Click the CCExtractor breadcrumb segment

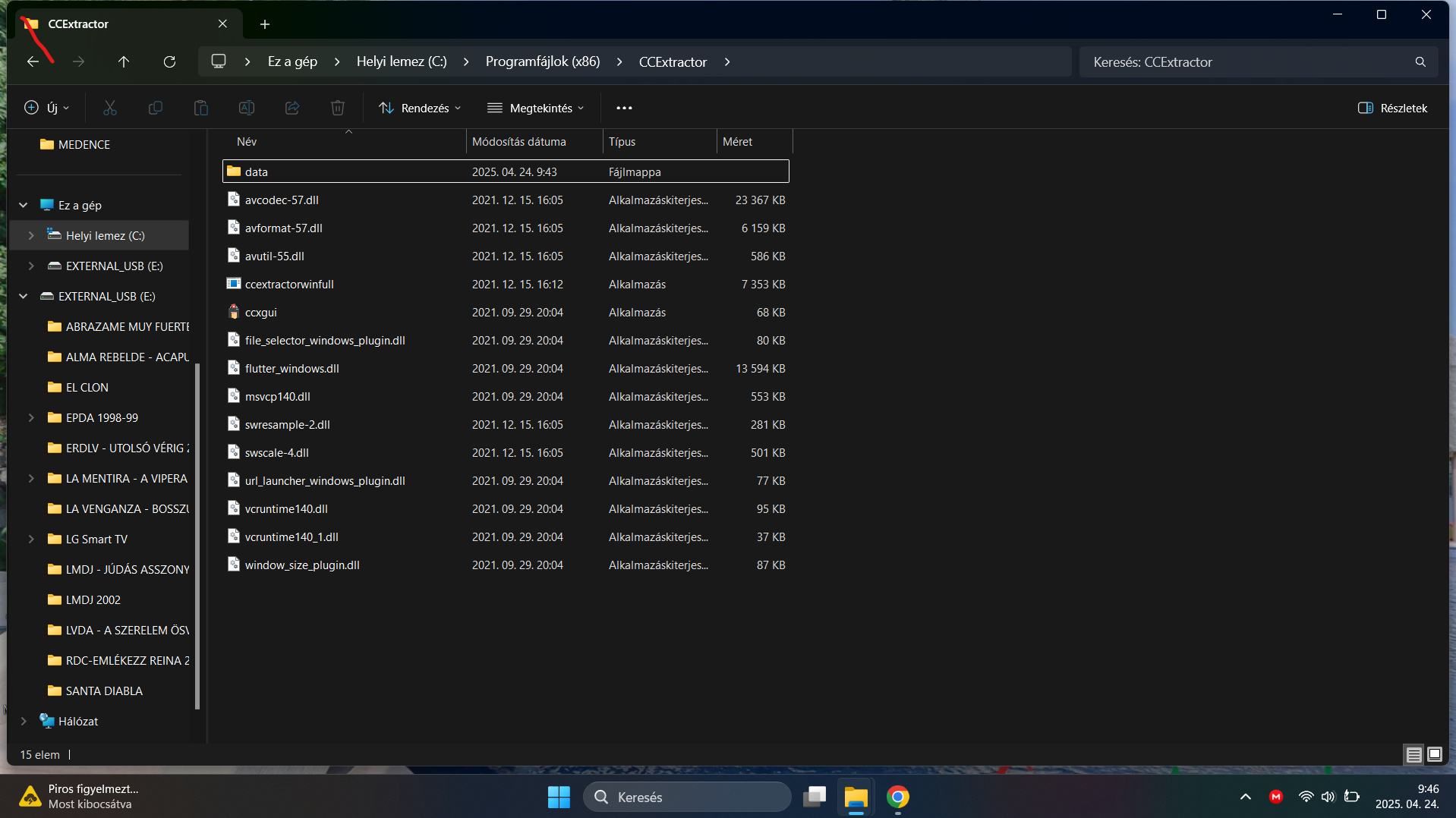[x=673, y=61]
